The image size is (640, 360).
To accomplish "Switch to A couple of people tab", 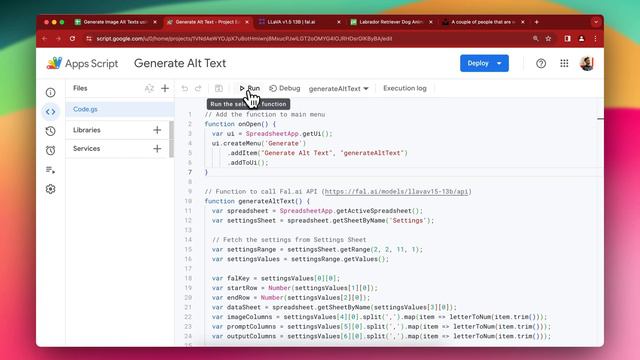I will 482,22.
